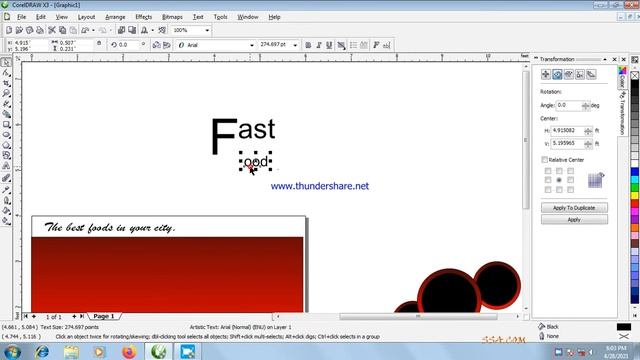This screenshot has height=360, width=640.
Task: Open the Undo history dropdown arrow
Action: coord(93,30)
